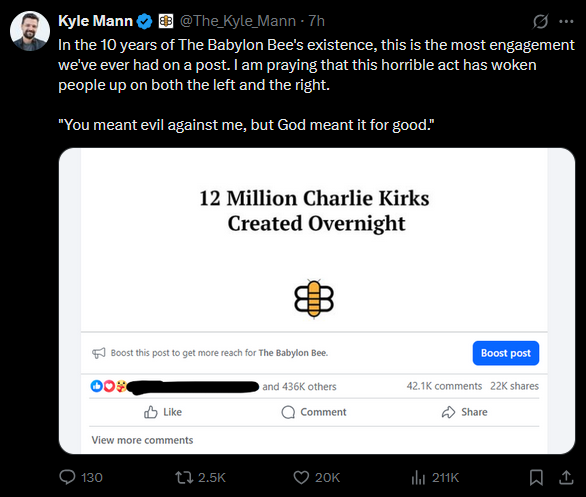Like the tweet with heart icon
The width and height of the screenshot is (586, 497).
[x=301, y=477]
